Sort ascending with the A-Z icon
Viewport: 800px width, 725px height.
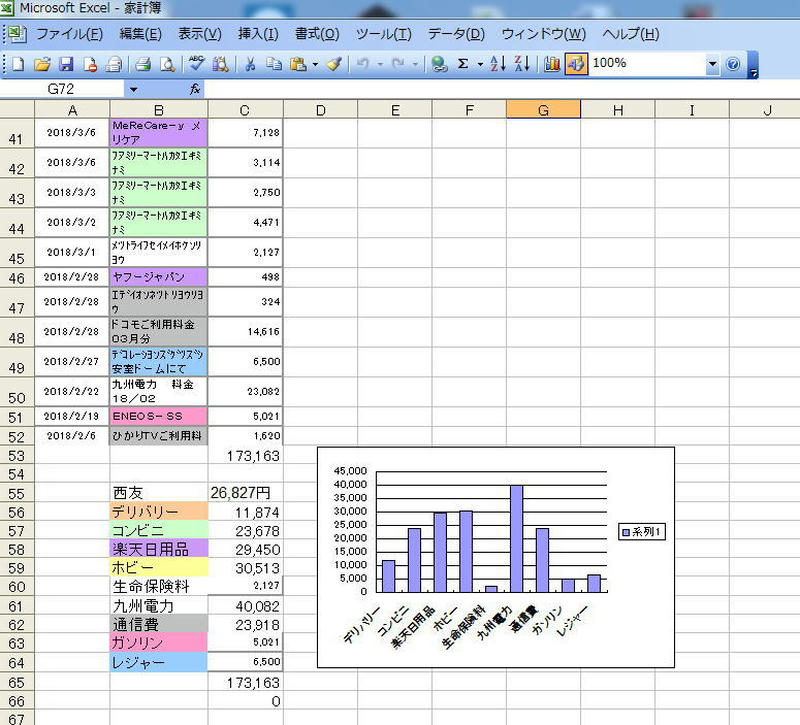497,64
